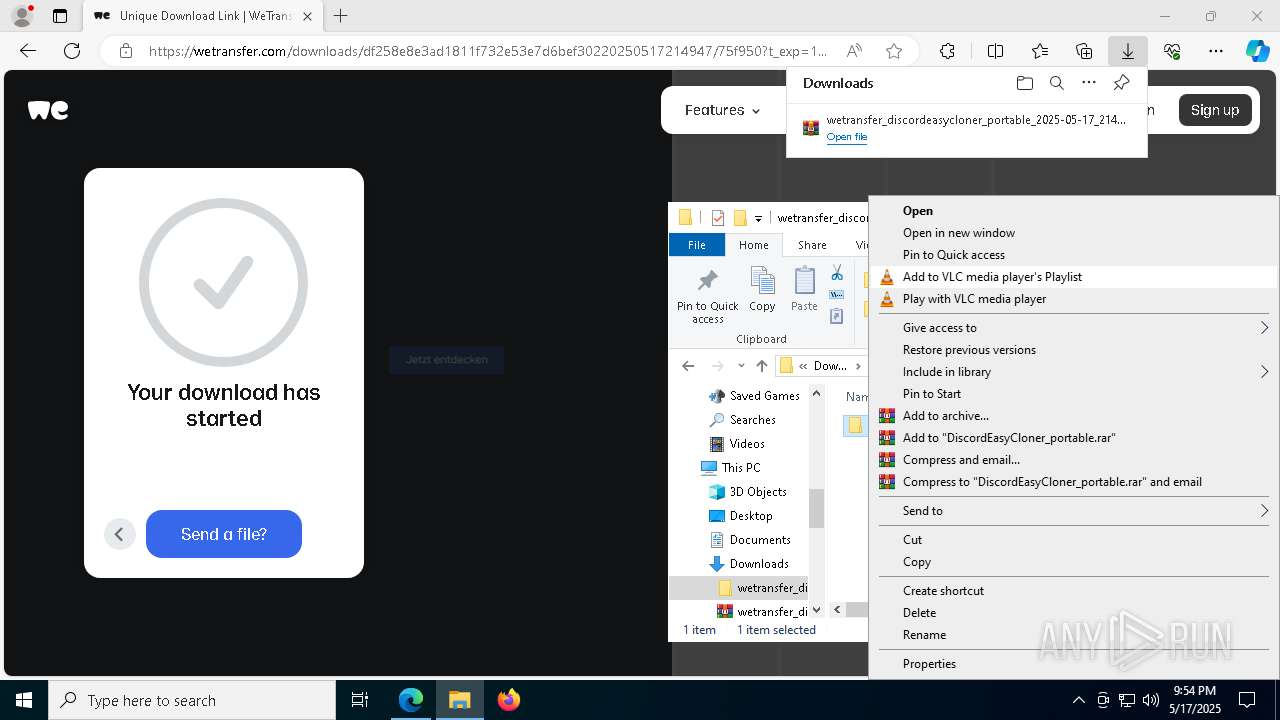The height and width of the screenshot is (720, 1280).
Task: Add this page to favorites
Action: [894, 51]
